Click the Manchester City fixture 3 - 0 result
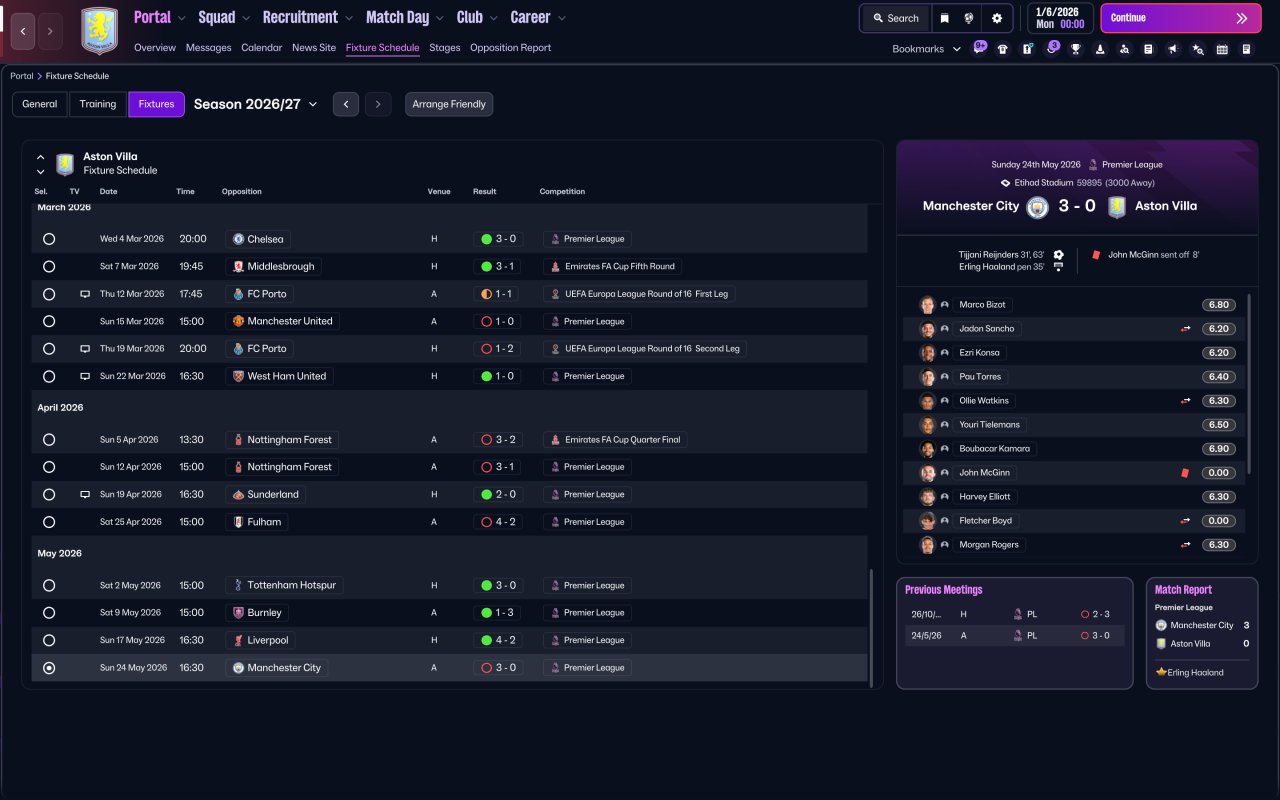 pos(499,668)
